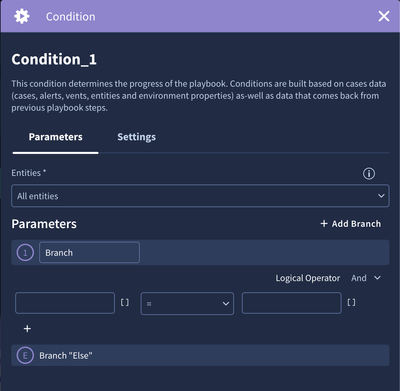Expand the equals operator dropdown
400x391 pixels.
tap(187, 303)
